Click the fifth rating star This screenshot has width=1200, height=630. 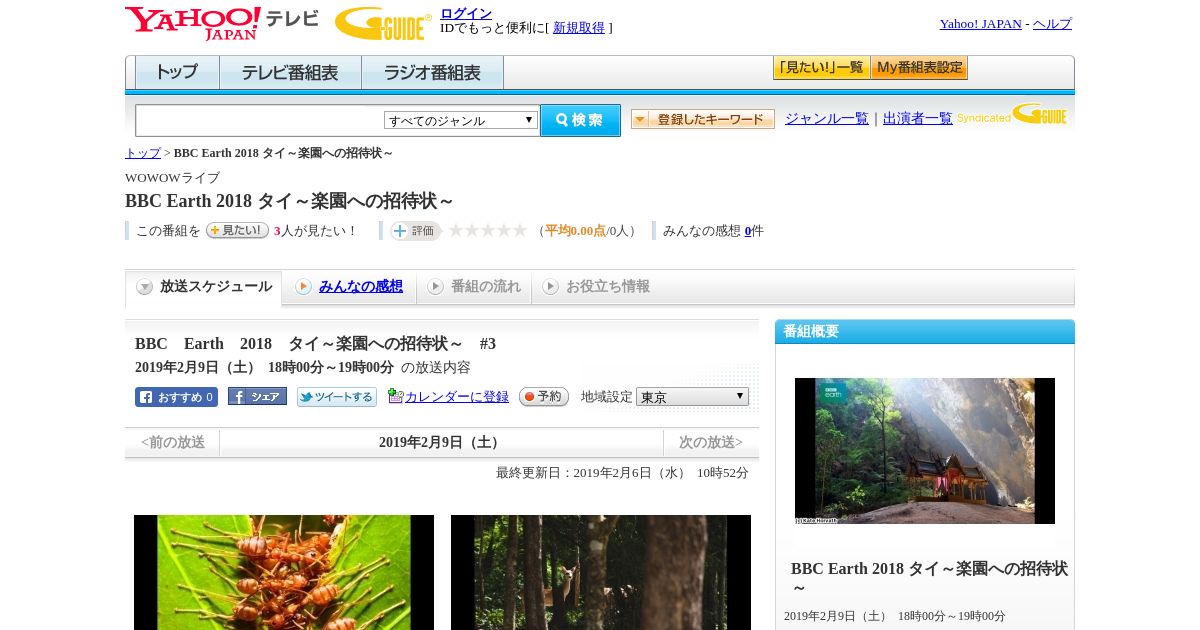pyautogui.click(x=520, y=230)
